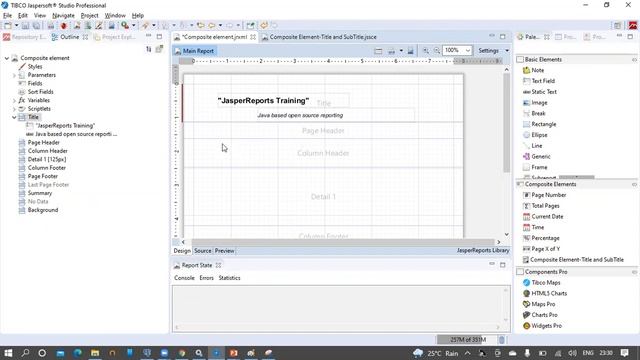Viewport: 640px width, 360px height.
Task: Collapse the Composite element root node
Action: [7, 58]
